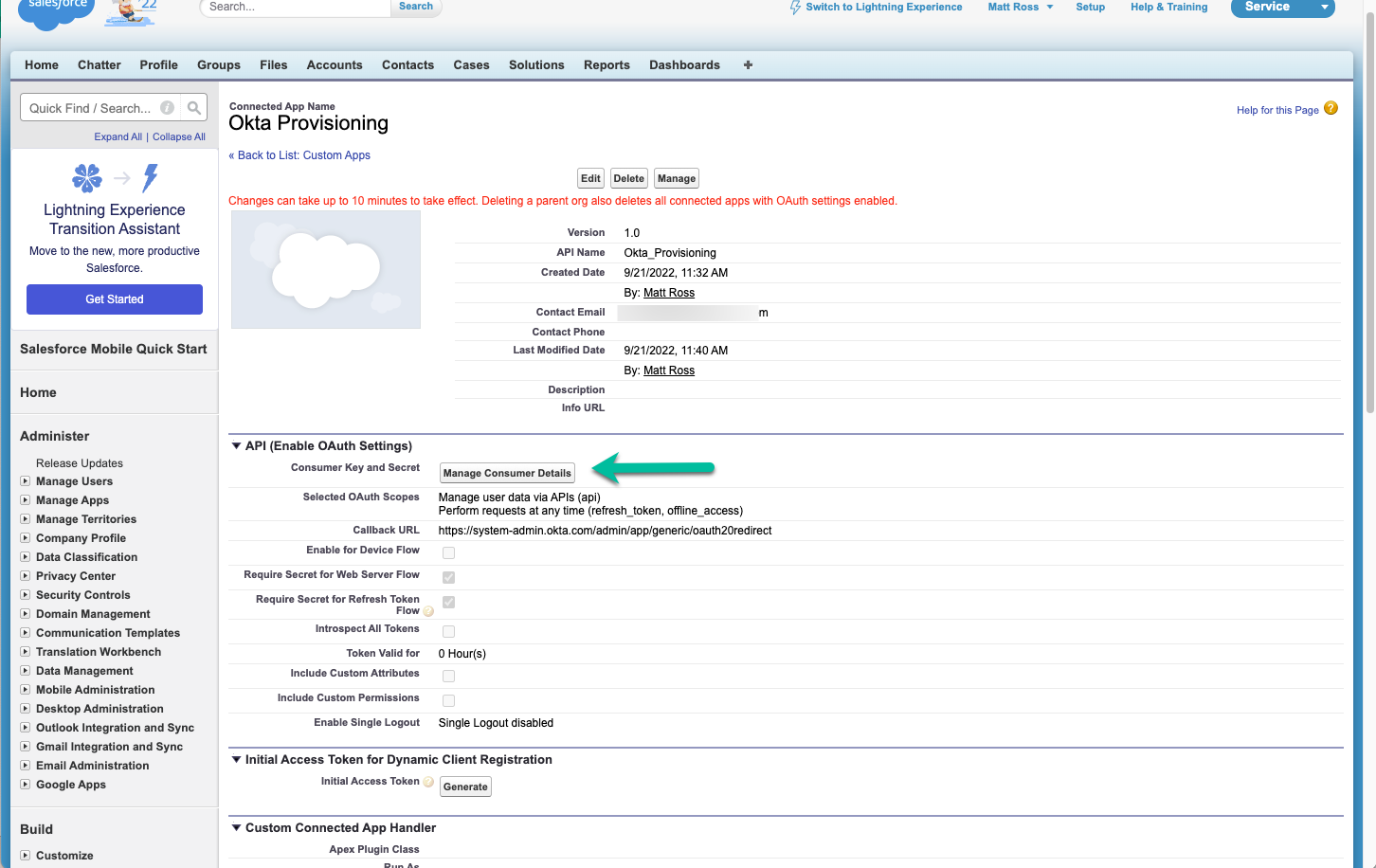
Task: Follow Back to List: Custom Apps link
Action: pos(299,155)
